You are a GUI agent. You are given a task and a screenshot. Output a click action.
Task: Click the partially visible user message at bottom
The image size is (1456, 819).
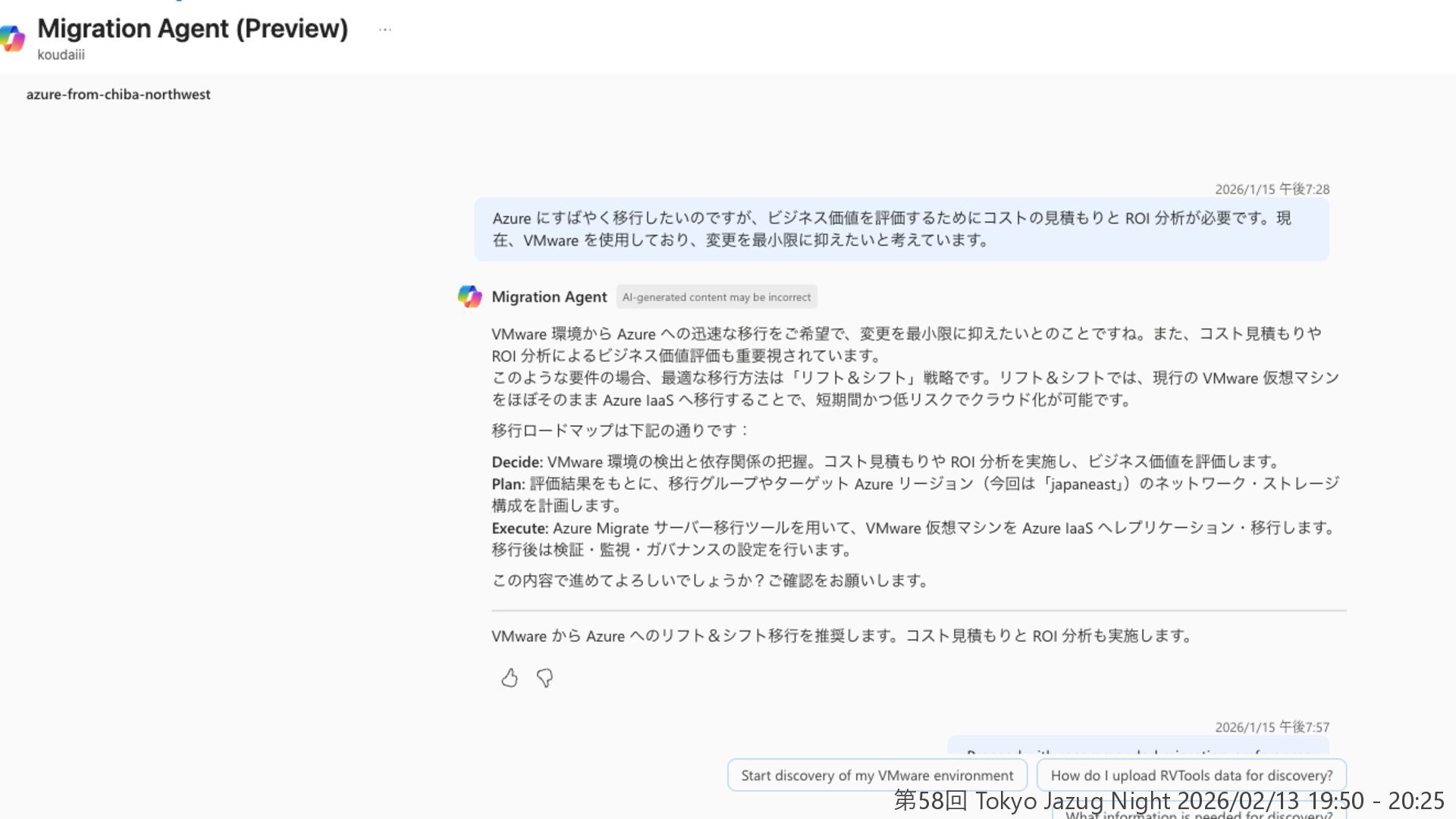coord(1137,747)
